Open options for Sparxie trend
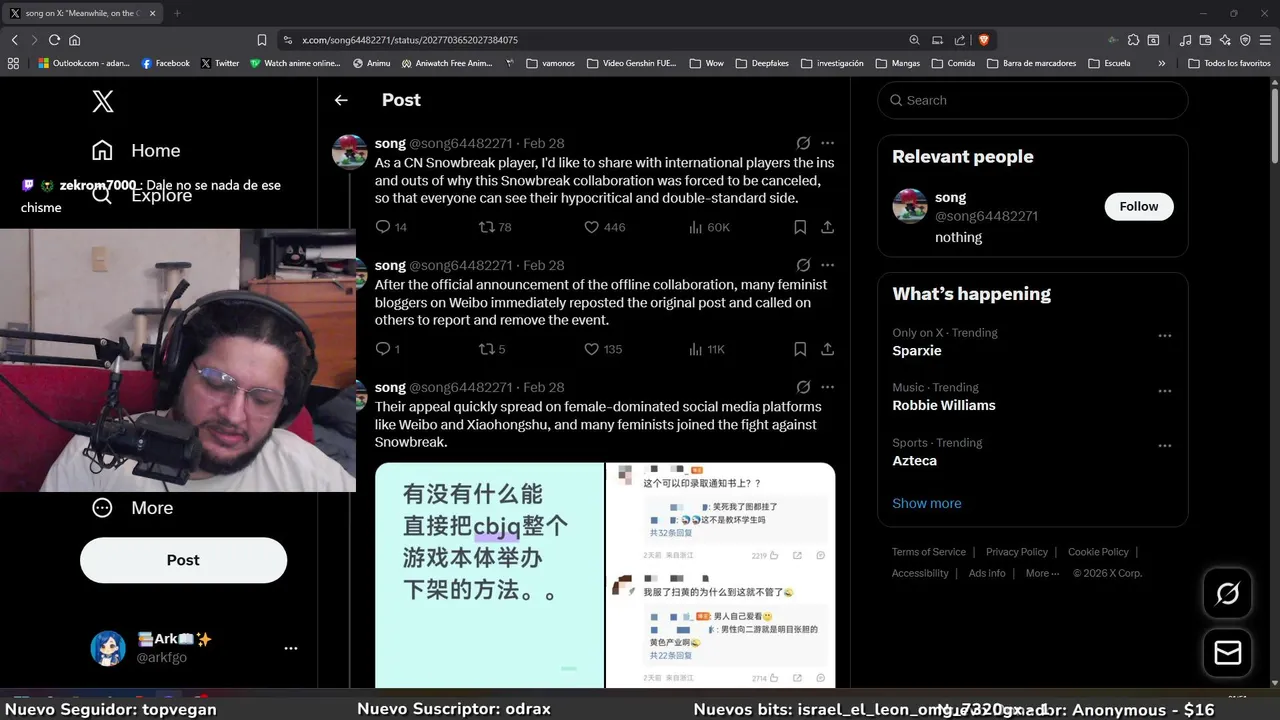1280x720 pixels. point(1164,336)
